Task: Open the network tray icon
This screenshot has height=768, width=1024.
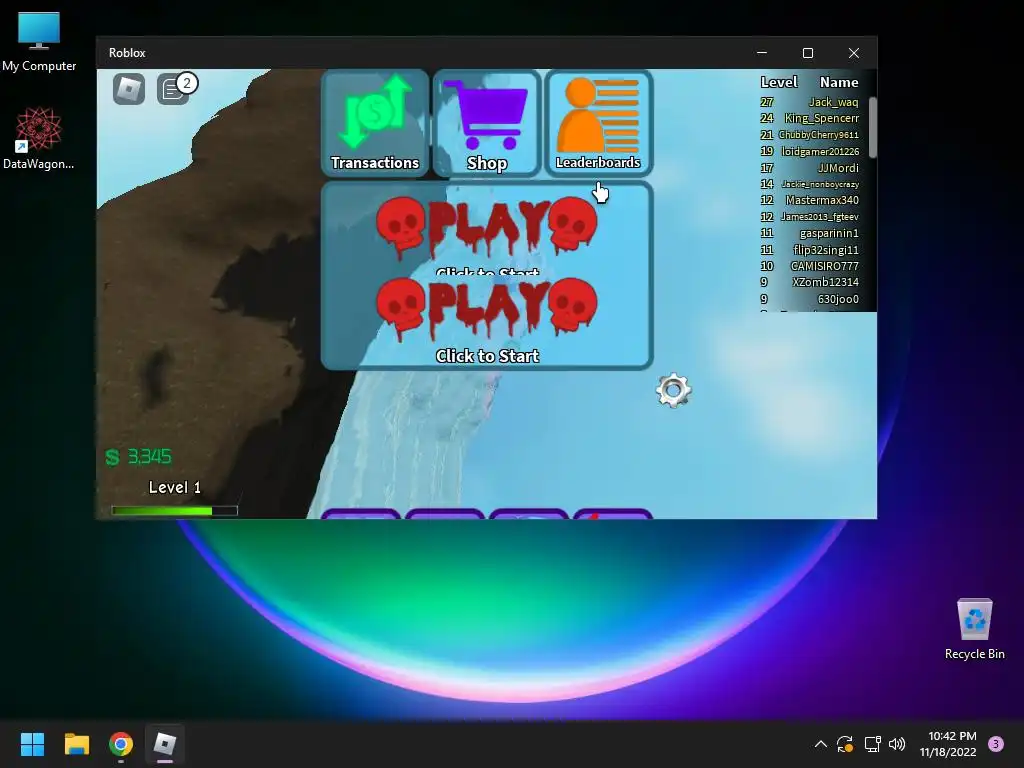Action: tap(872, 744)
